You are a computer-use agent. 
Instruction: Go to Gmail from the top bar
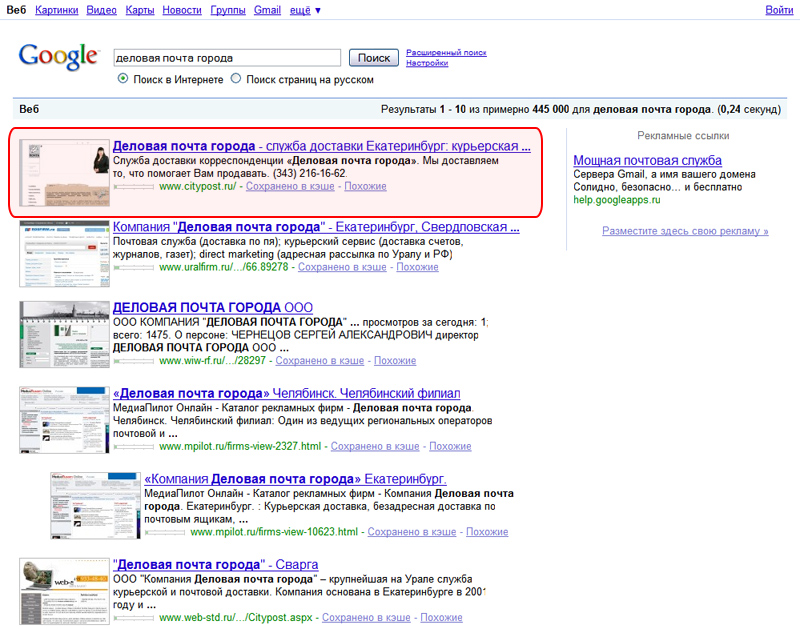(x=267, y=10)
